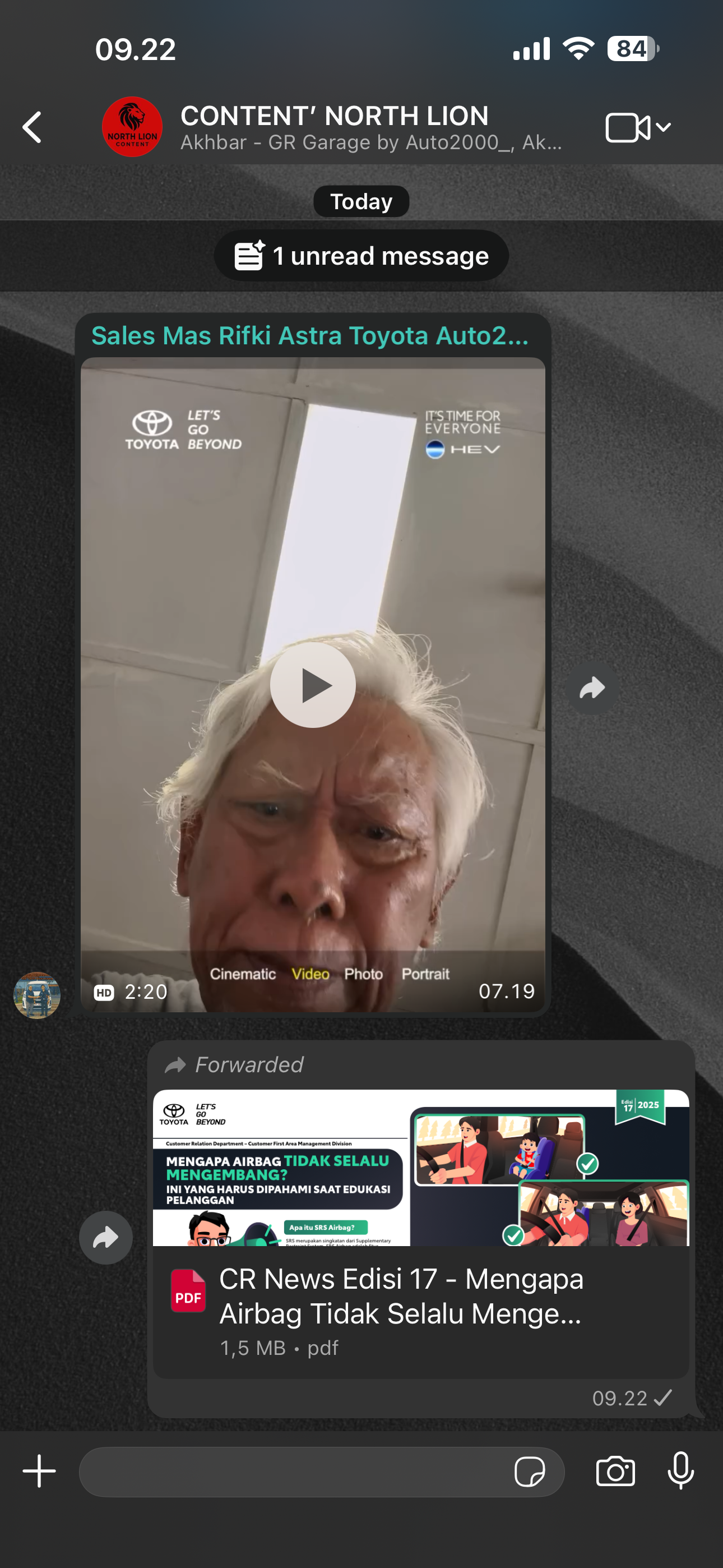Tap the HD badge on the video

pos(104,993)
